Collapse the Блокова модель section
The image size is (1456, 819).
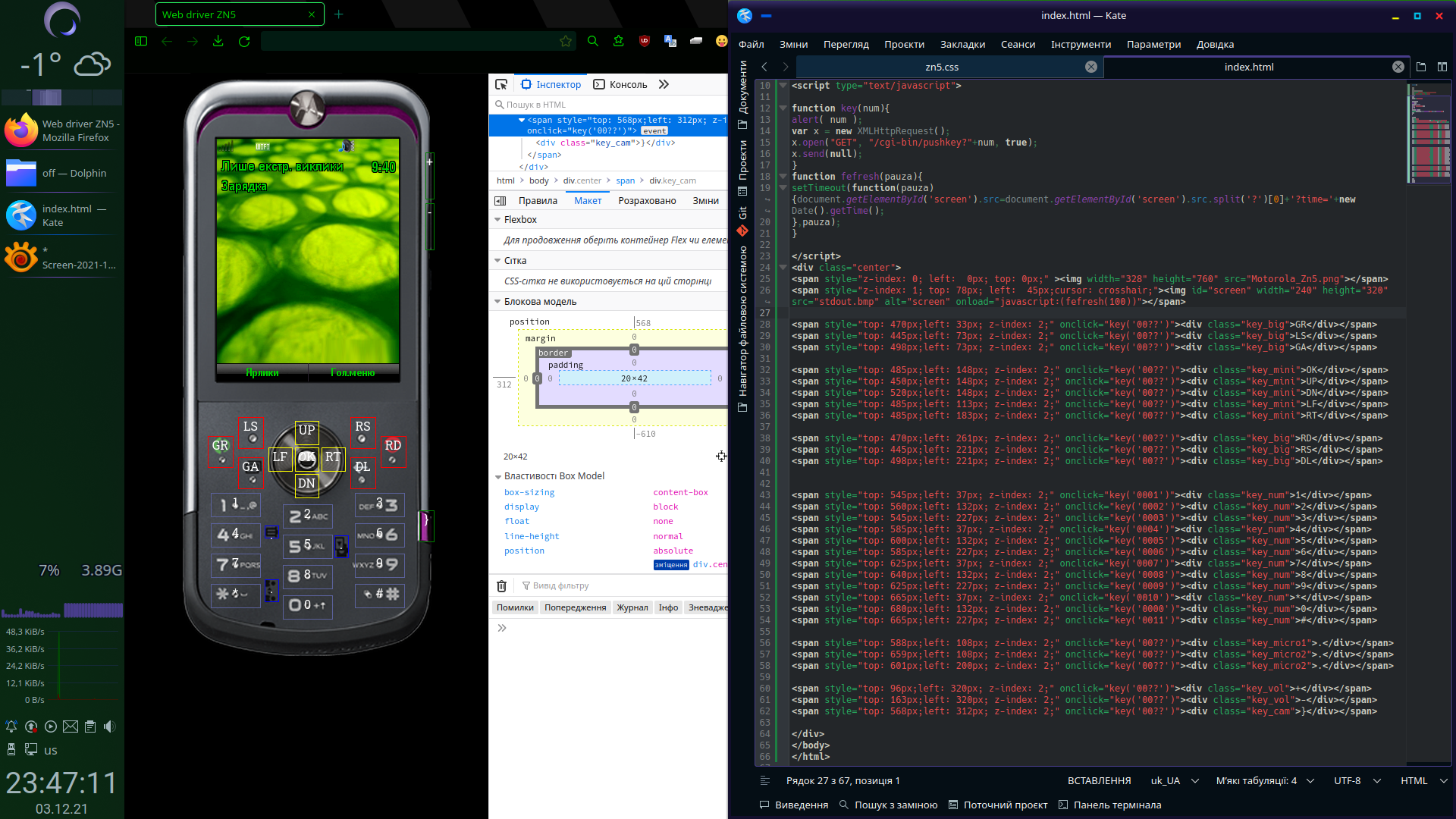(x=497, y=302)
